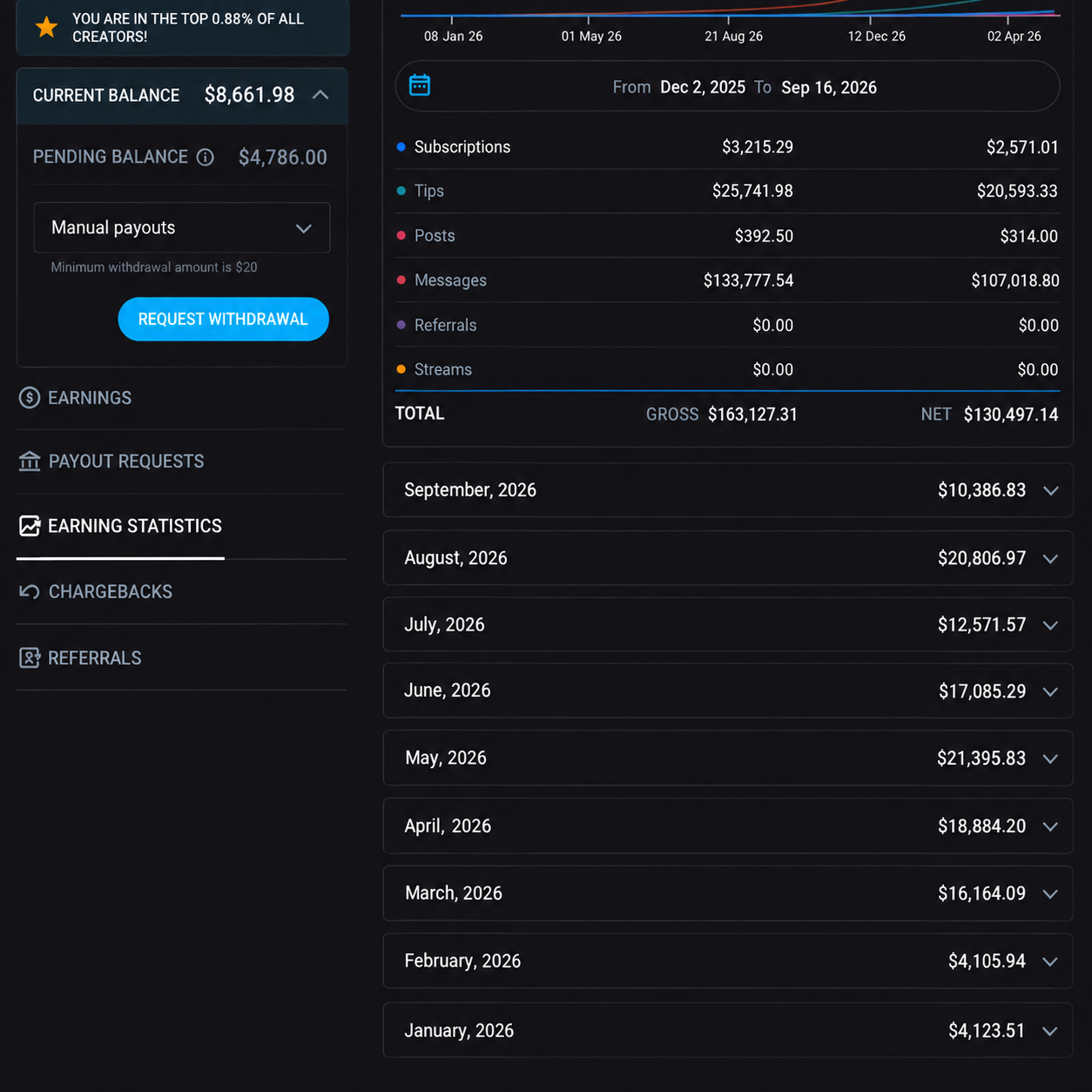Click the Pending Balance info icon
This screenshot has width=1092, height=1092.
click(x=206, y=157)
